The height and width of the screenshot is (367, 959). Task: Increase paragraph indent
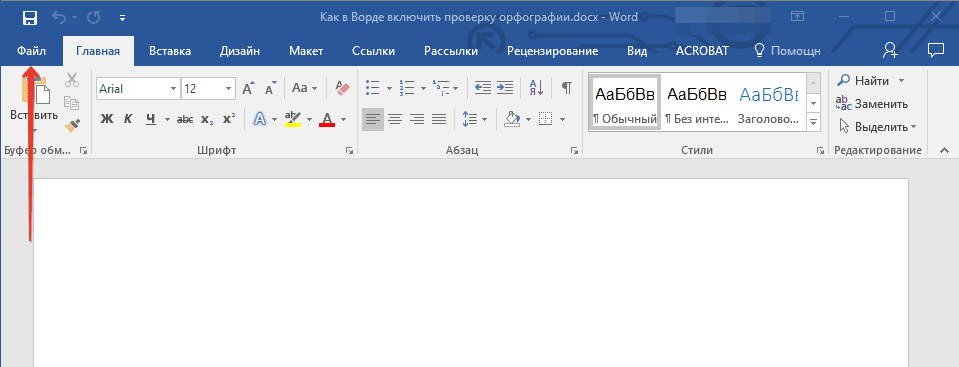(505, 88)
